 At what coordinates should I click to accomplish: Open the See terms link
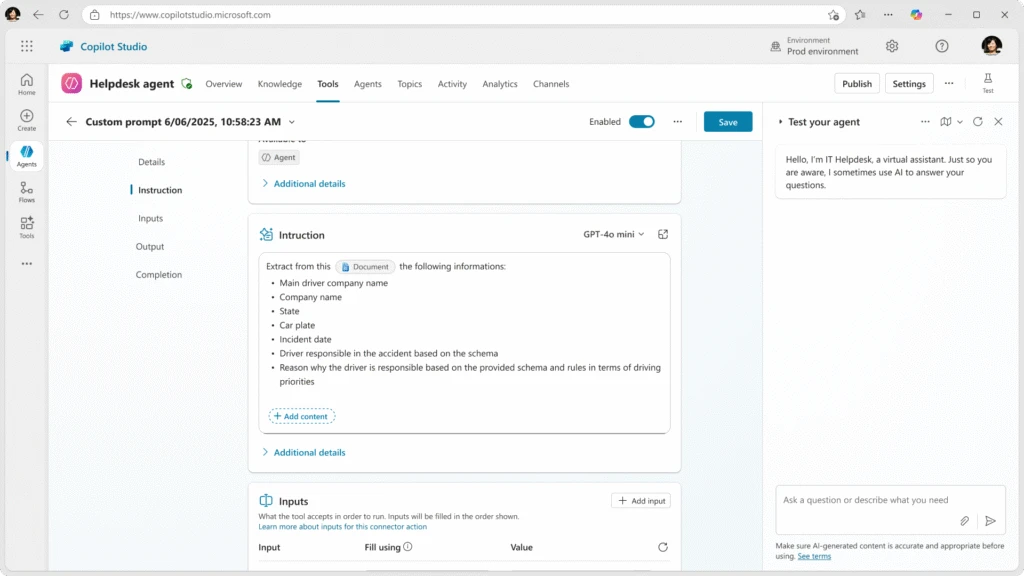click(813, 556)
